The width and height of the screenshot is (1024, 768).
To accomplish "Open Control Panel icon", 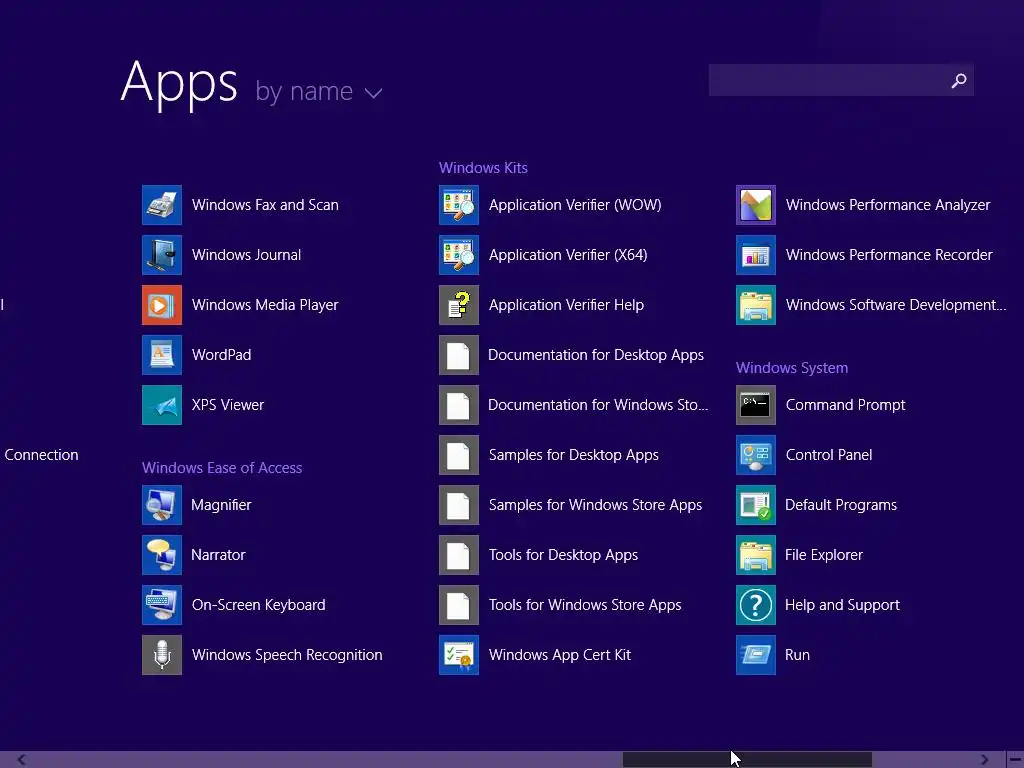I will click(x=756, y=455).
